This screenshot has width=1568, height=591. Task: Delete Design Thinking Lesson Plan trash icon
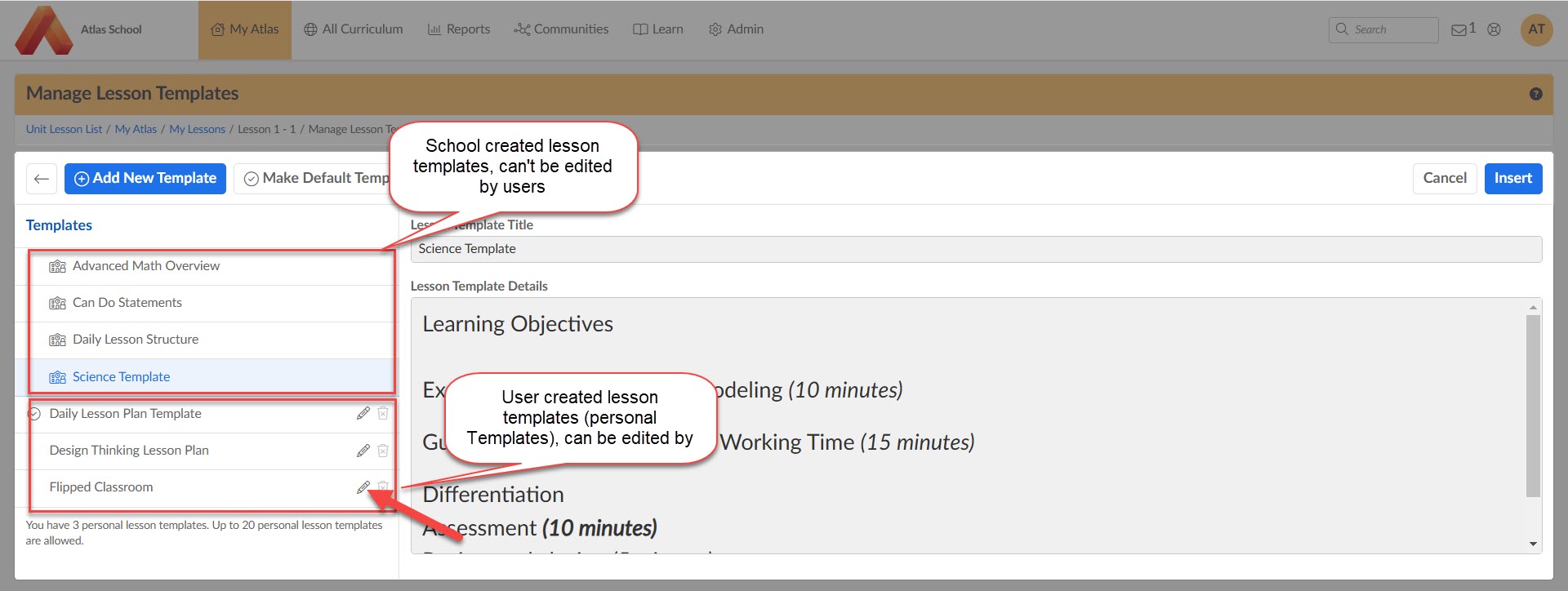coord(383,451)
